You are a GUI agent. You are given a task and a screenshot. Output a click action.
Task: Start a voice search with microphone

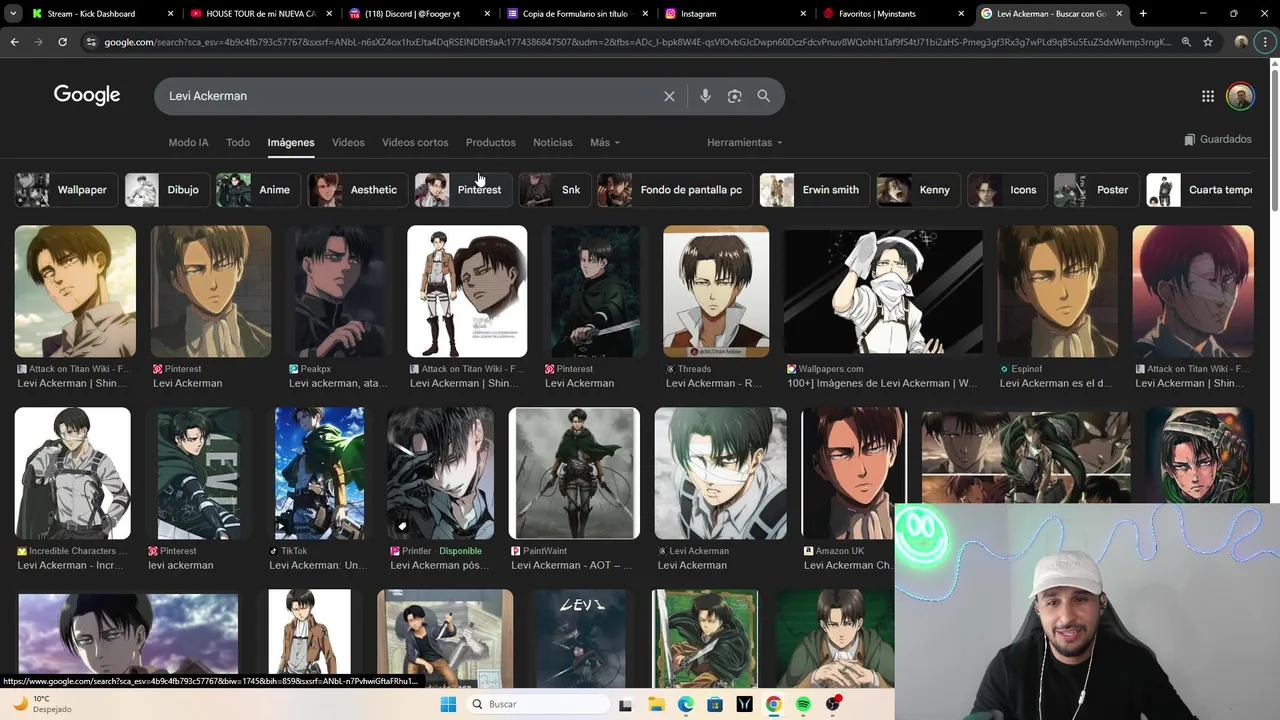pyautogui.click(x=705, y=96)
